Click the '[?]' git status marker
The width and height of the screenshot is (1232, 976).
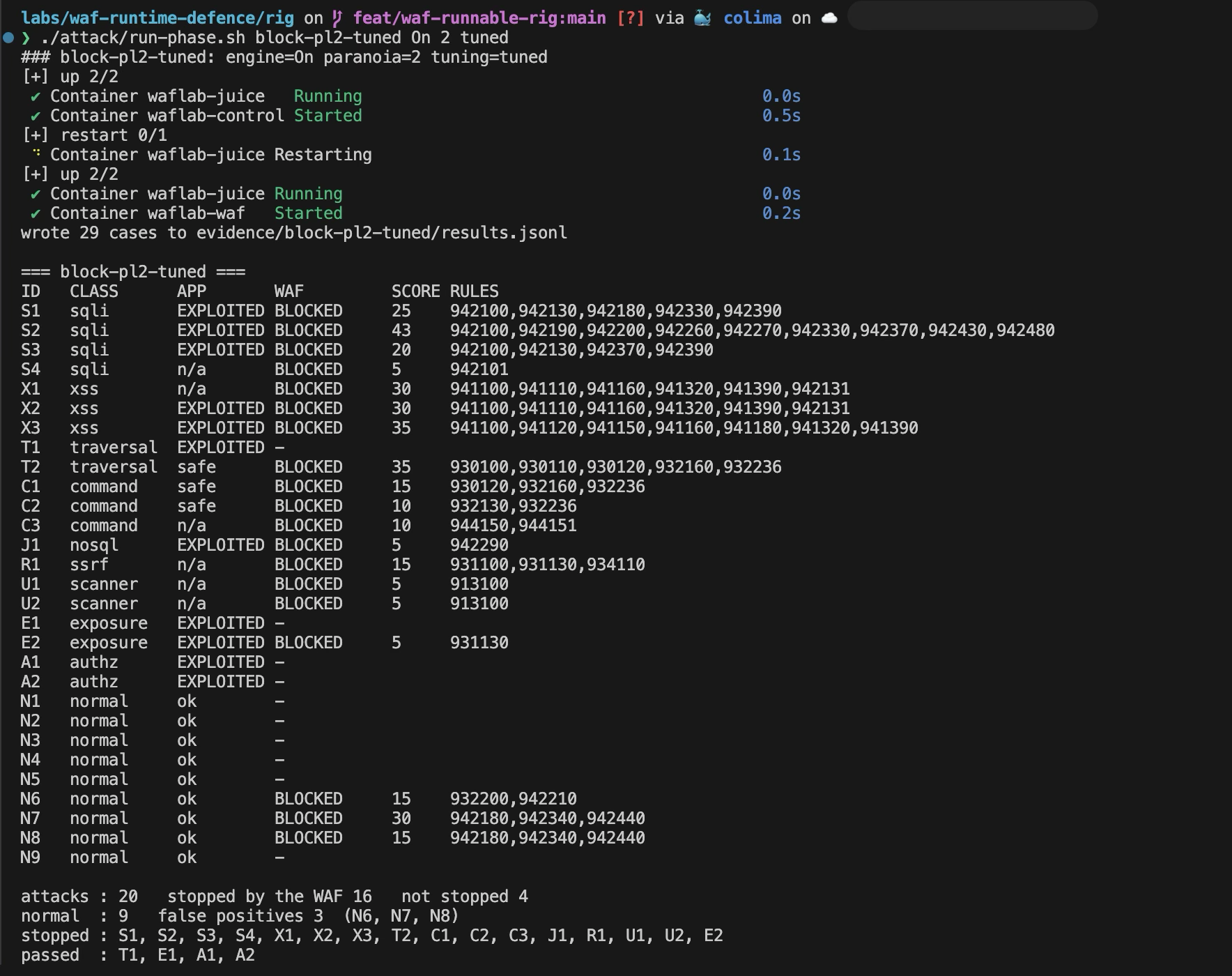631,18
